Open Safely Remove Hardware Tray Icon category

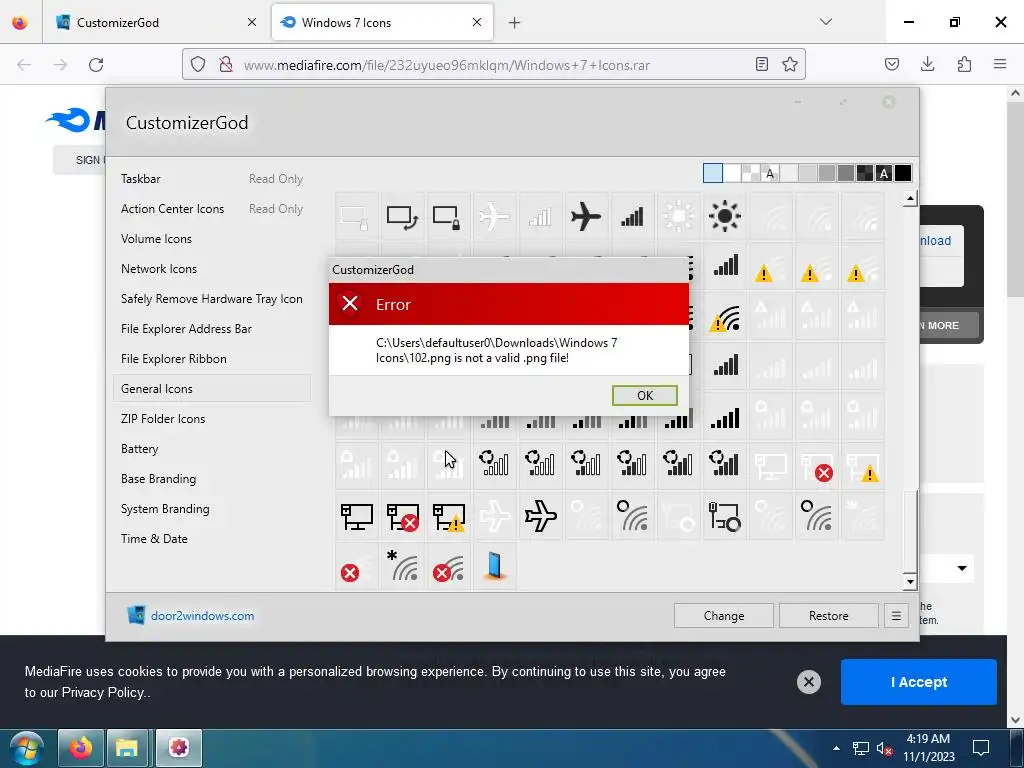click(212, 299)
